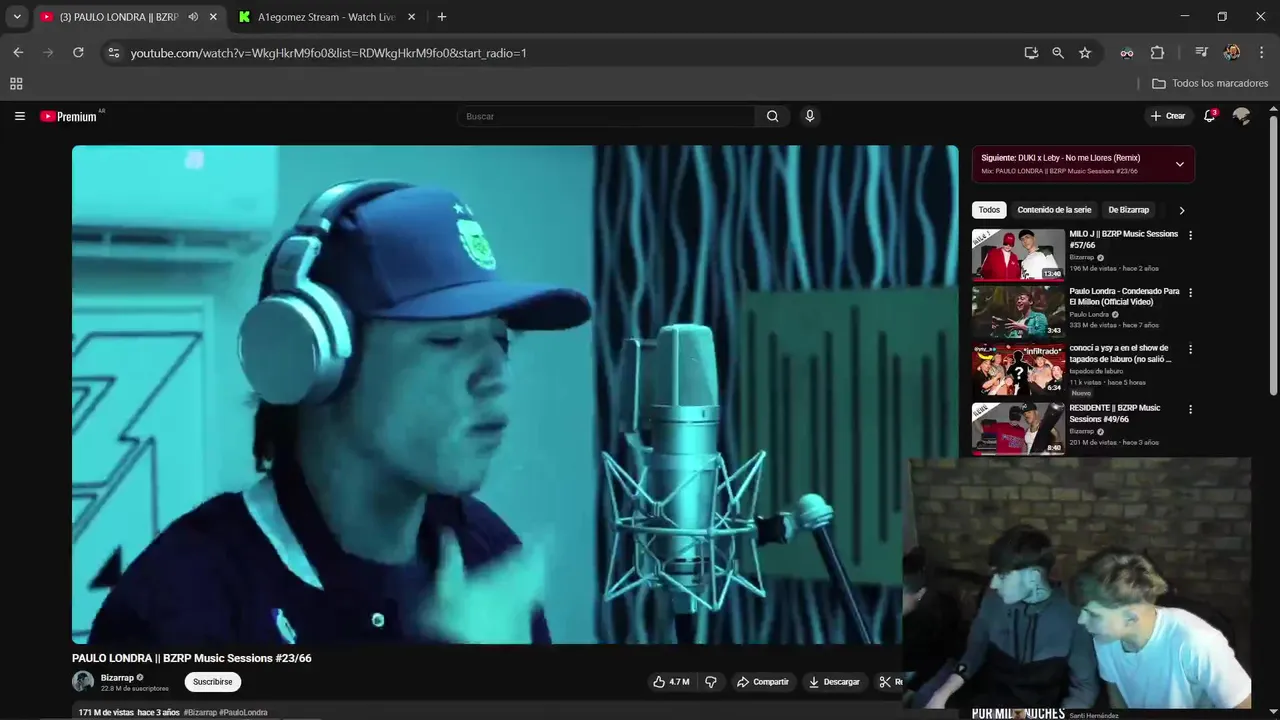Viewport: 1280px width, 720px height.
Task: Click the Crear button
Action: tap(1167, 116)
